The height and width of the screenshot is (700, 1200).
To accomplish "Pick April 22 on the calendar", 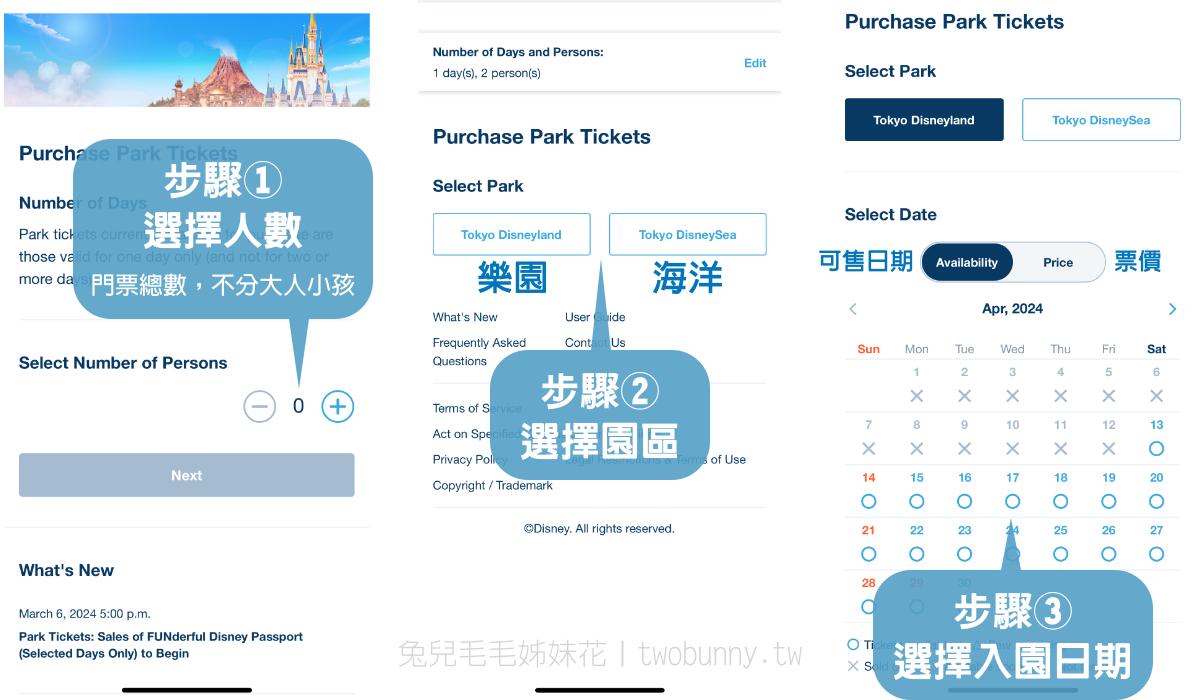I will click(917, 543).
